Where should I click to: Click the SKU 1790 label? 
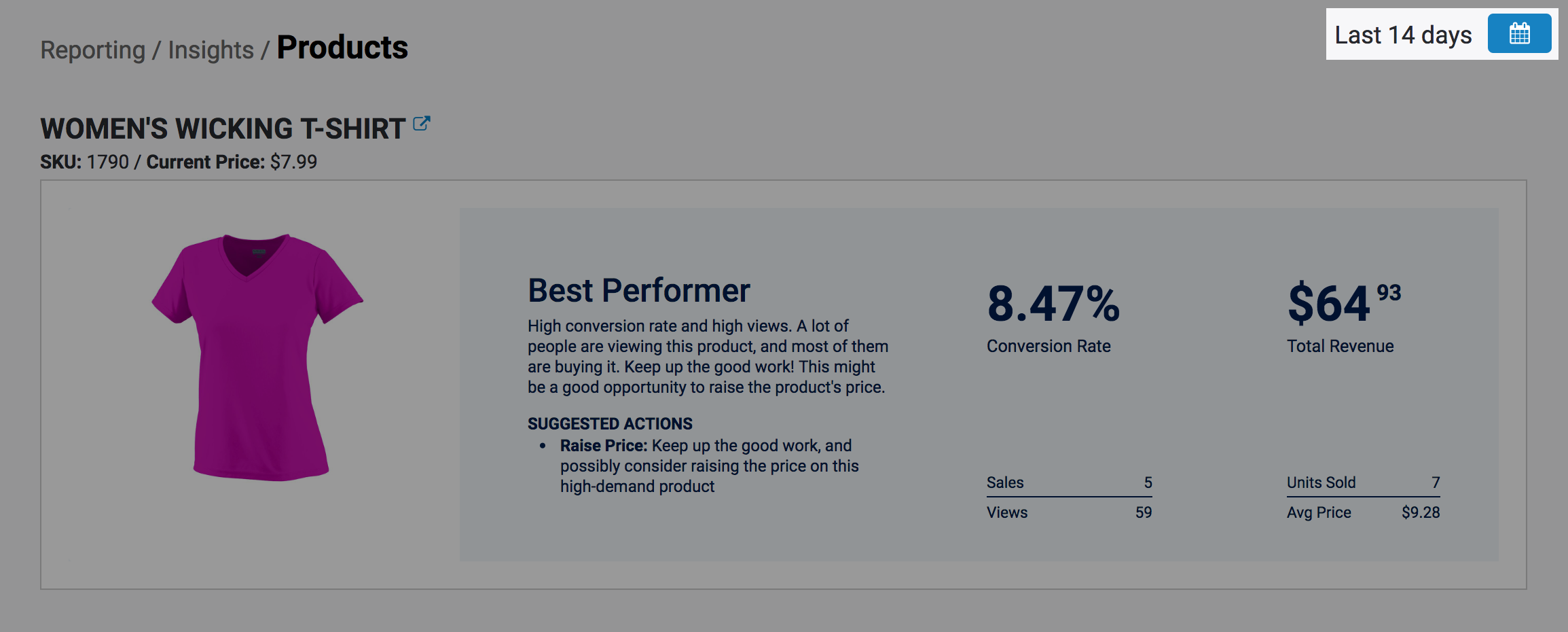(x=84, y=162)
